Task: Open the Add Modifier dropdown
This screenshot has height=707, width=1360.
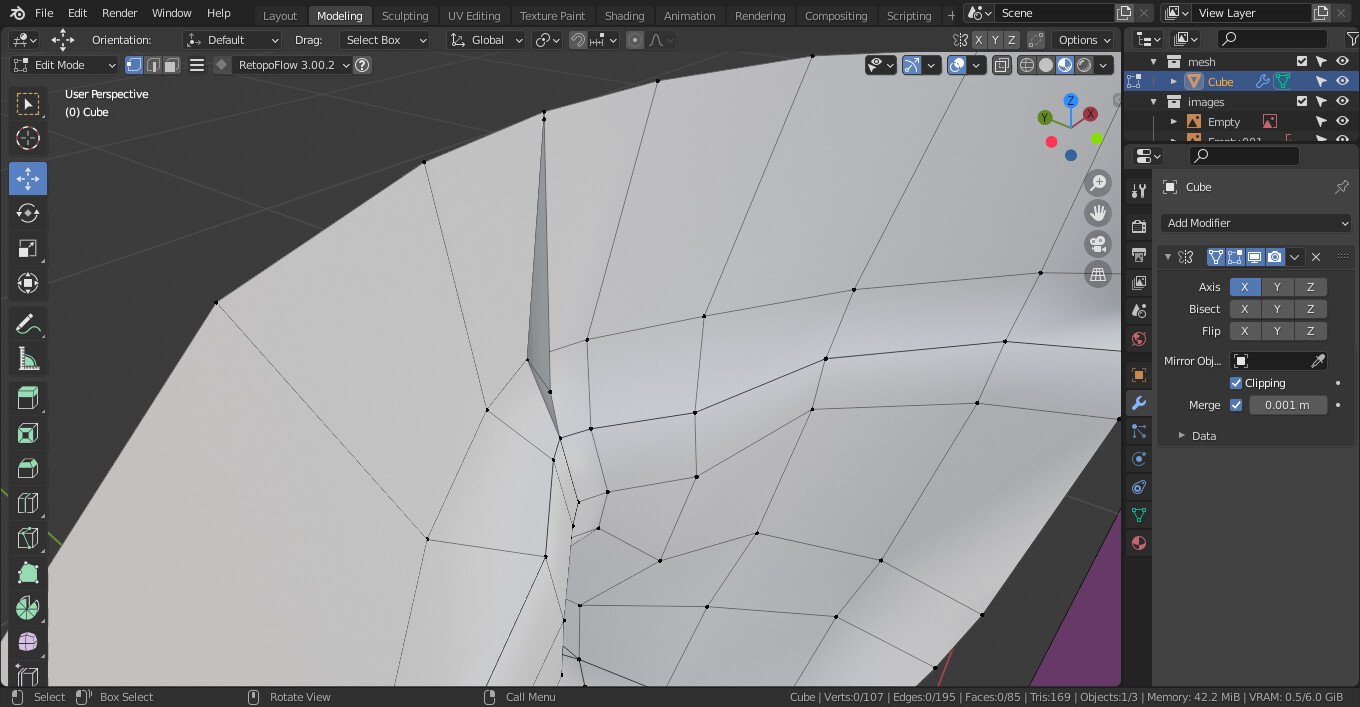Action: coord(1257,223)
